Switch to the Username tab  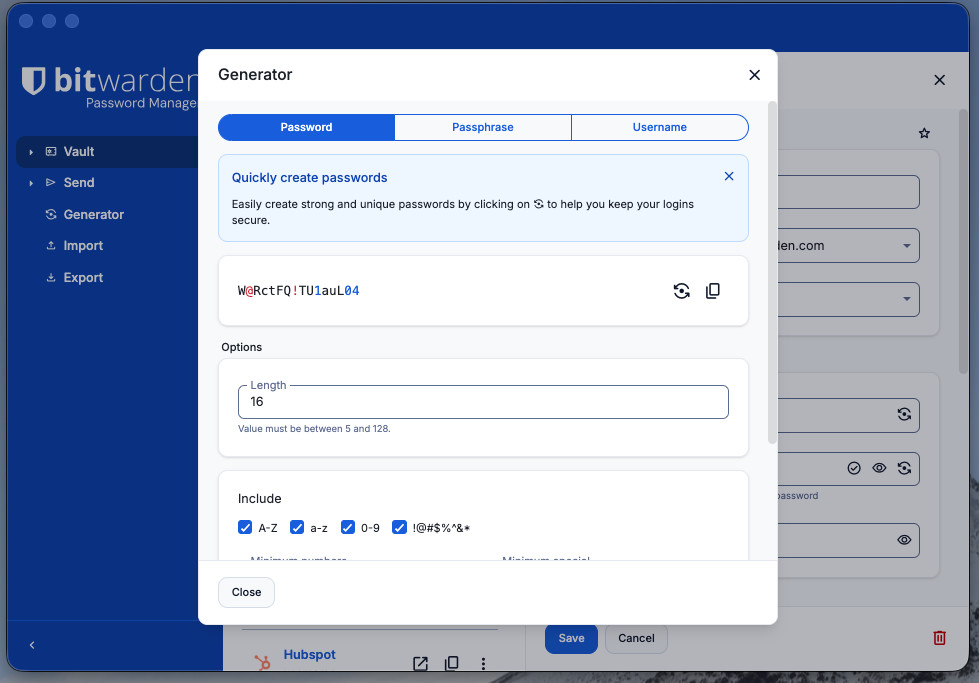pos(659,127)
